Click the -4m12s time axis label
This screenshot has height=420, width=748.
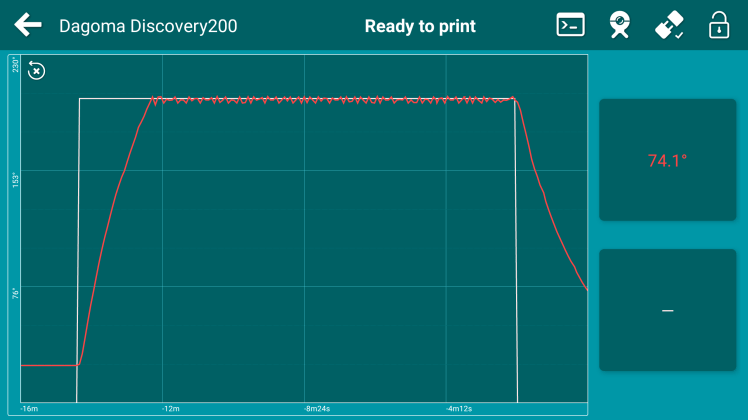[460, 409]
